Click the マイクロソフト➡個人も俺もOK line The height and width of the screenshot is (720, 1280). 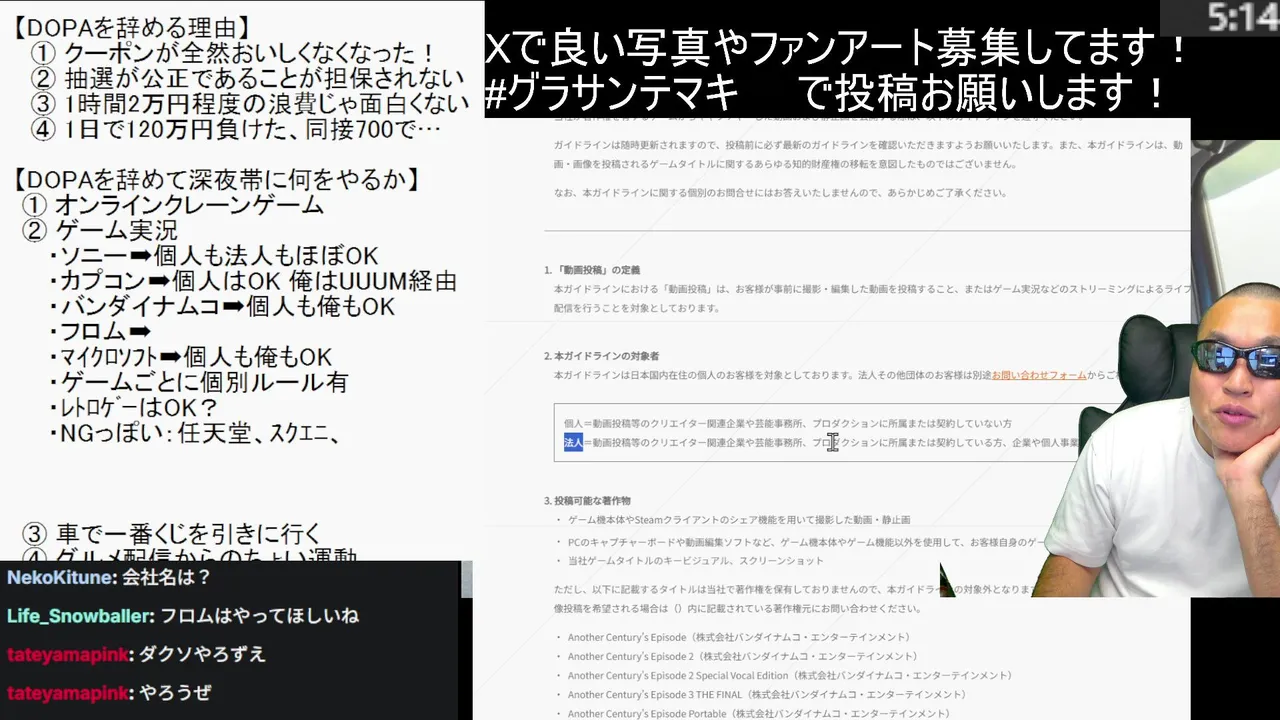(x=190, y=357)
